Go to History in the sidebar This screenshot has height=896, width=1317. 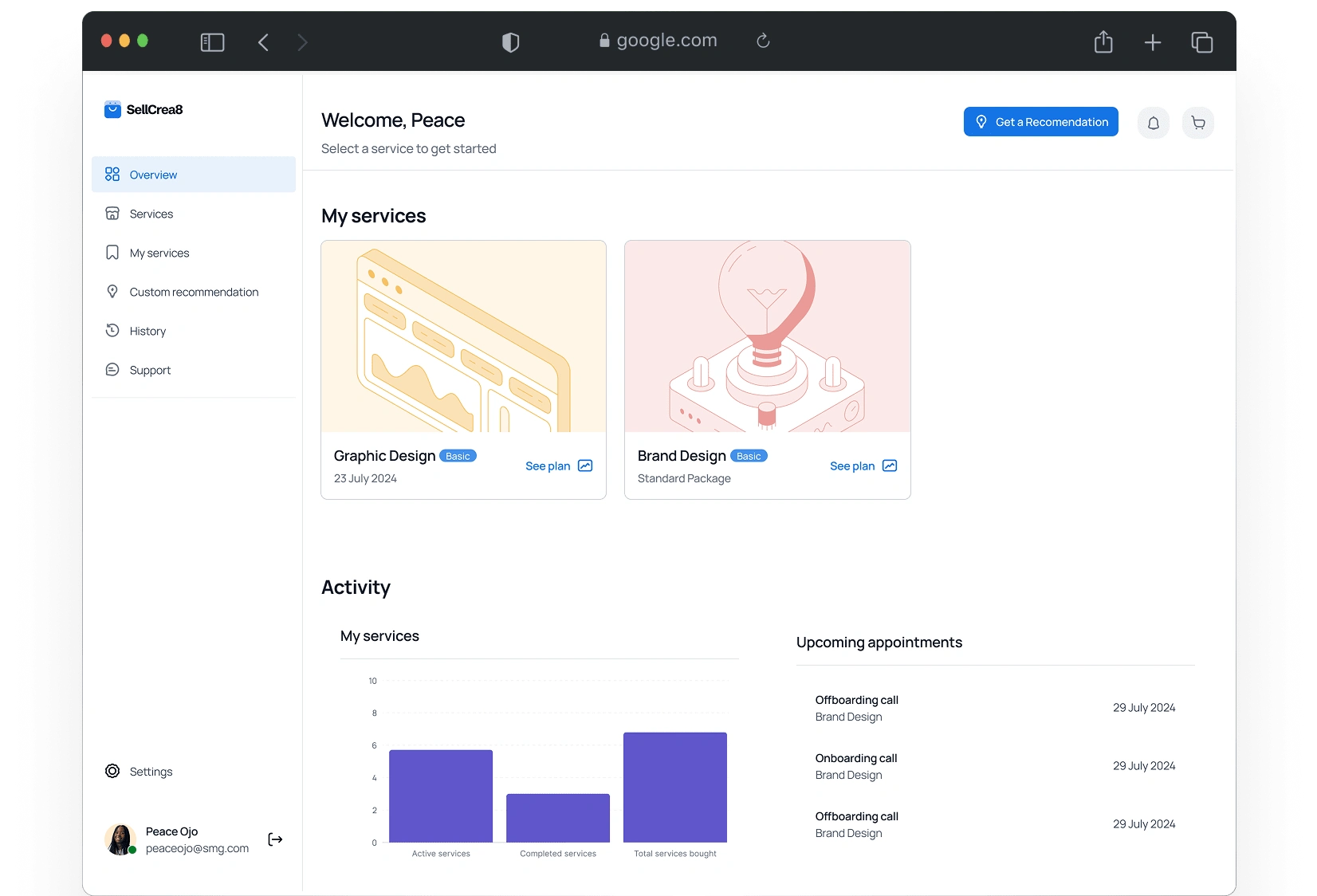(x=147, y=331)
